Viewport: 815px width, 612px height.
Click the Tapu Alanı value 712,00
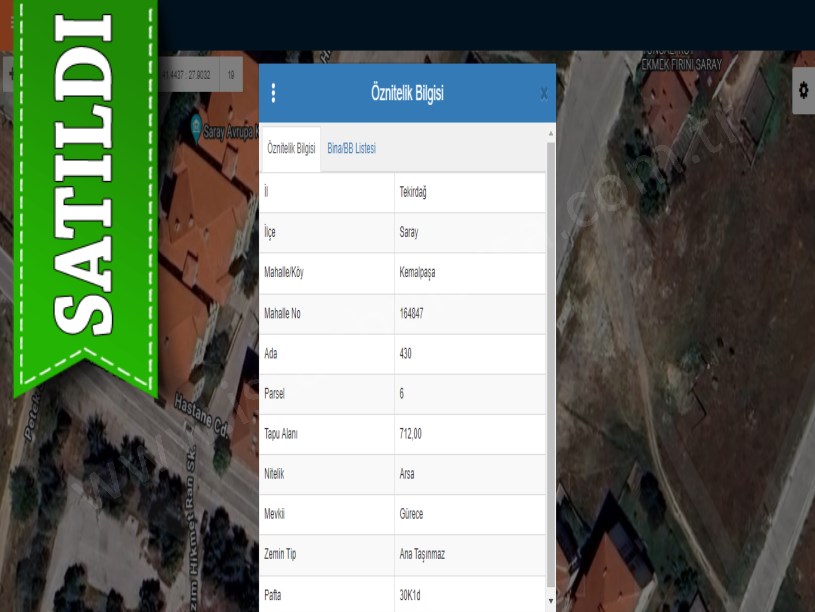(x=410, y=434)
